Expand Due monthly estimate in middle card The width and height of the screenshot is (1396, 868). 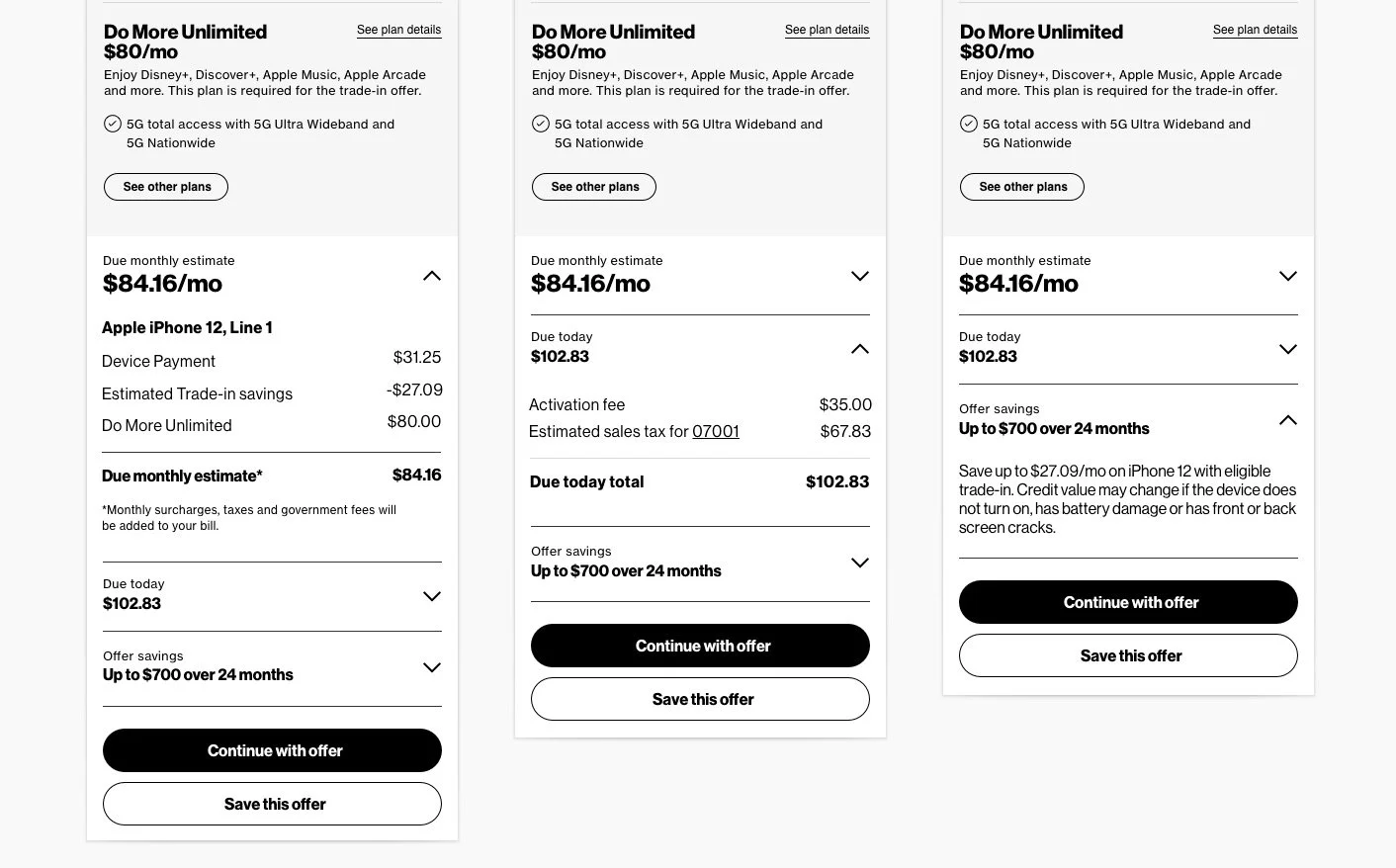tap(860, 276)
